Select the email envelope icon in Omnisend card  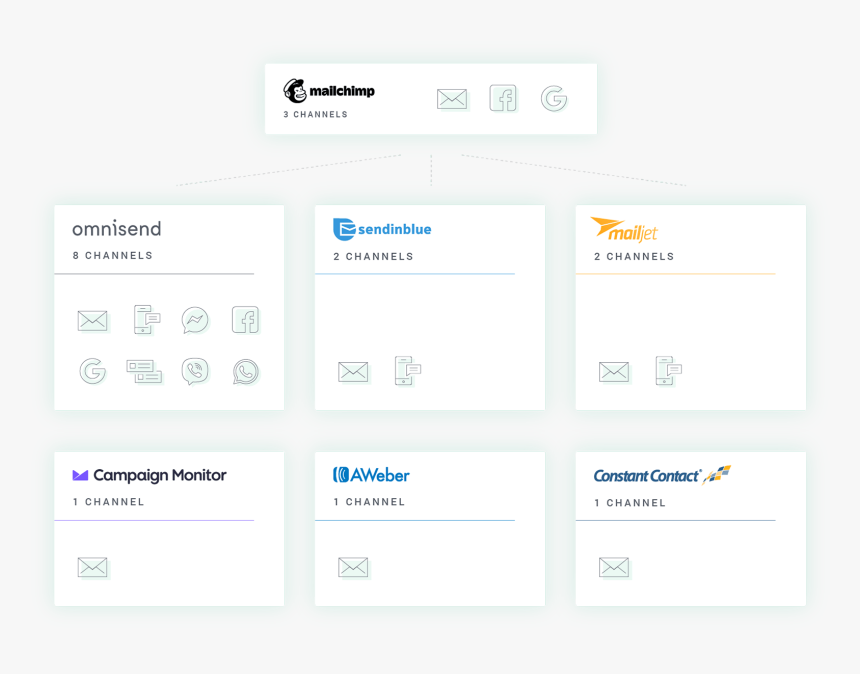tap(93, 321)
